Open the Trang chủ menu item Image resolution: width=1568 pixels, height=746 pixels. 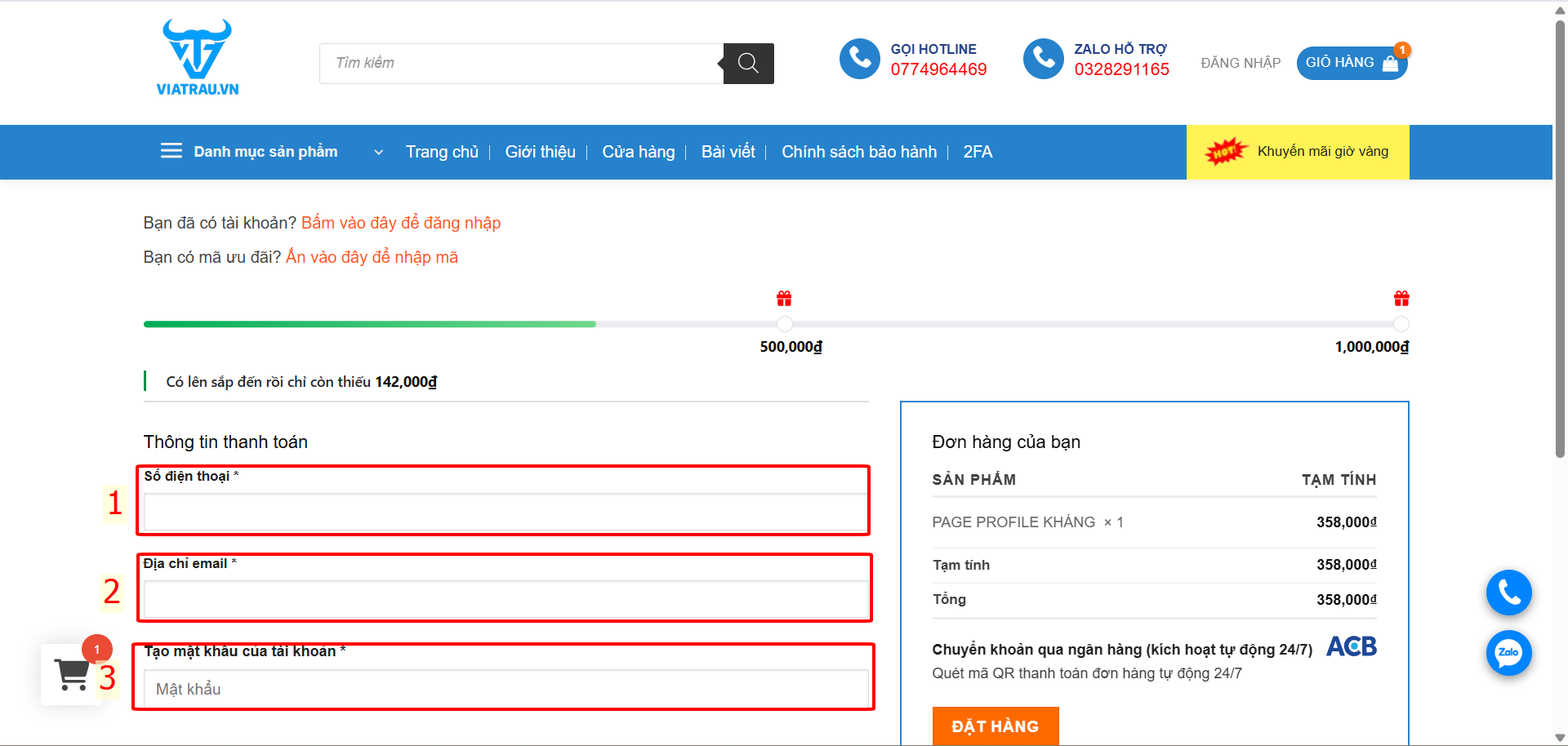click(442, 152)
